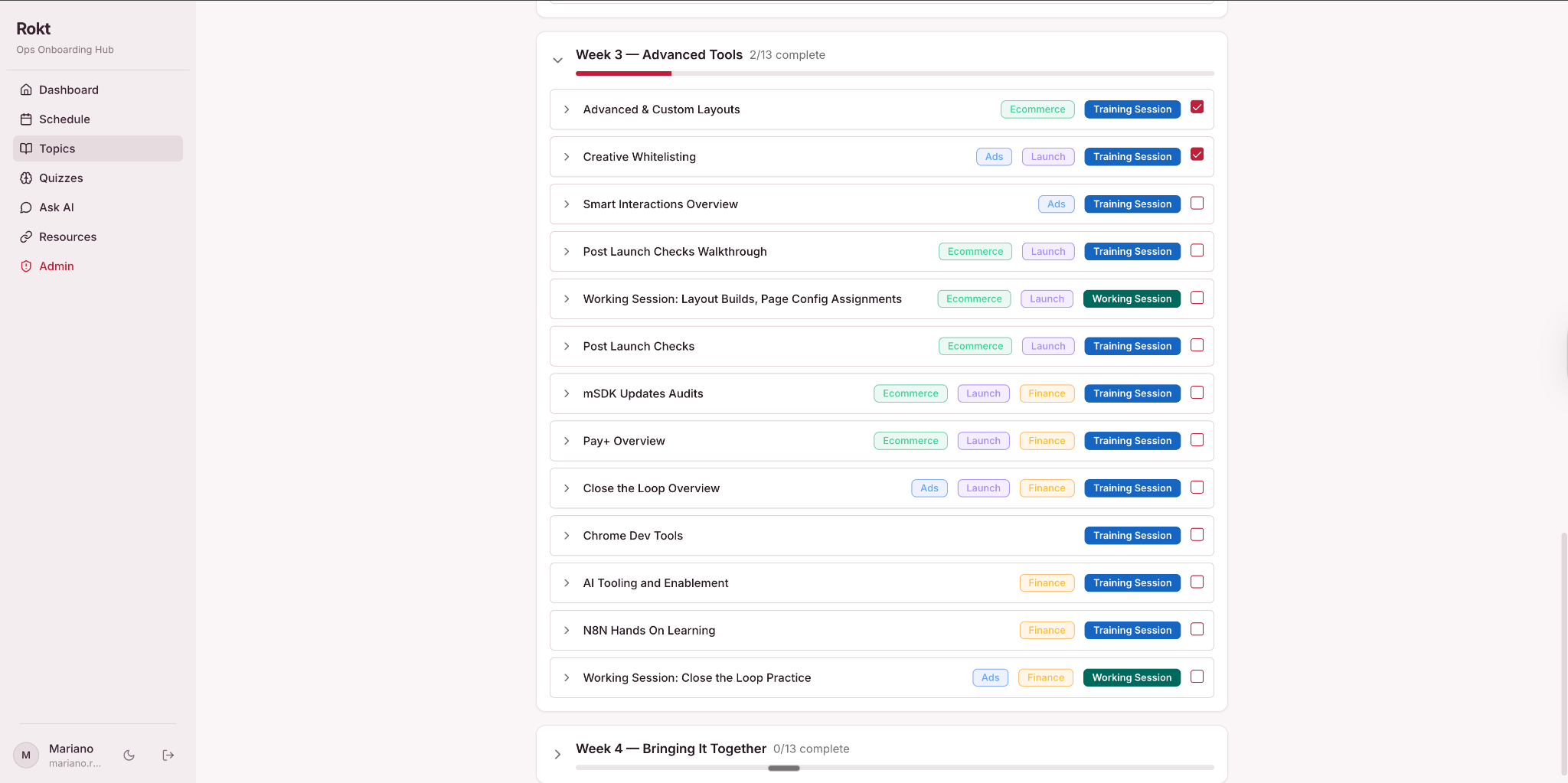Click Training Session badge on Chrome Dev Tools

click(x=1132, y=536)
